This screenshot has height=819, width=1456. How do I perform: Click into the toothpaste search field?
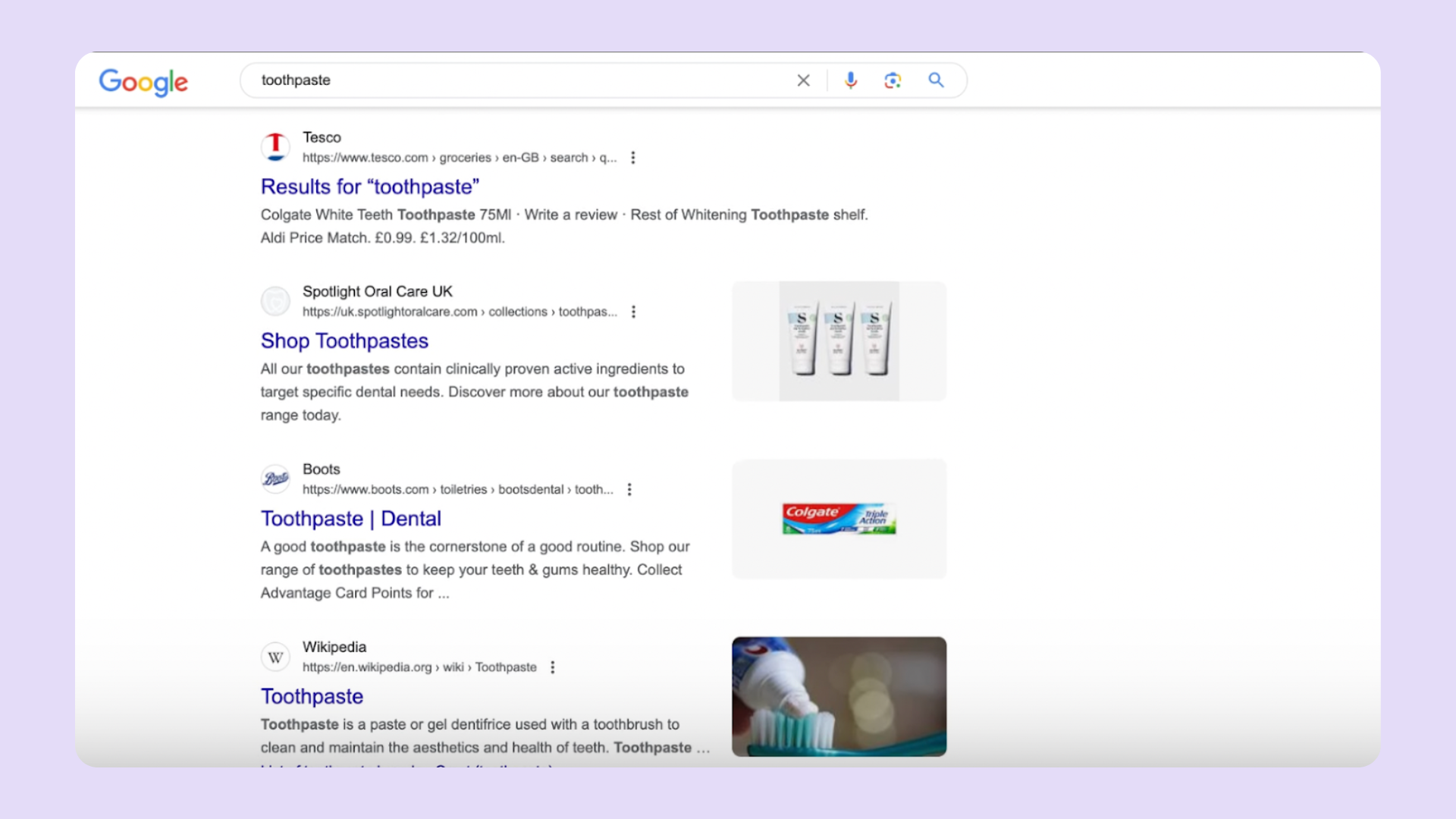[x=516, y=80]
